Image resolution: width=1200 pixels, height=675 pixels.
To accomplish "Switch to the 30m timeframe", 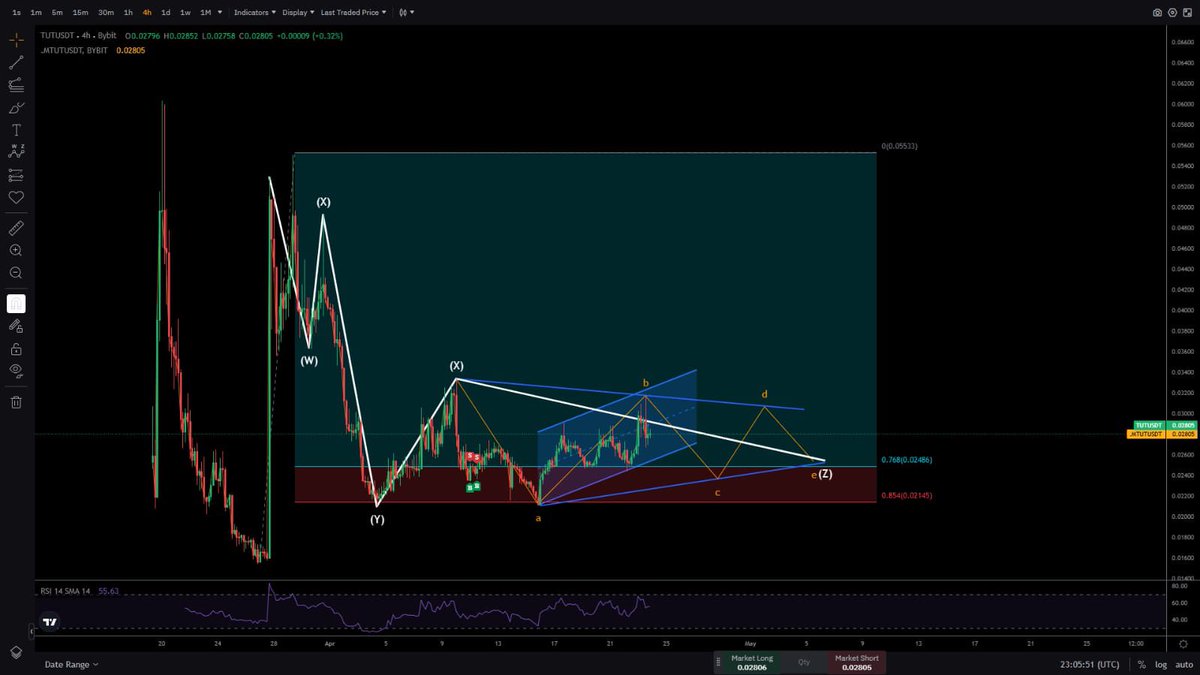I will [x=106, y=13].
